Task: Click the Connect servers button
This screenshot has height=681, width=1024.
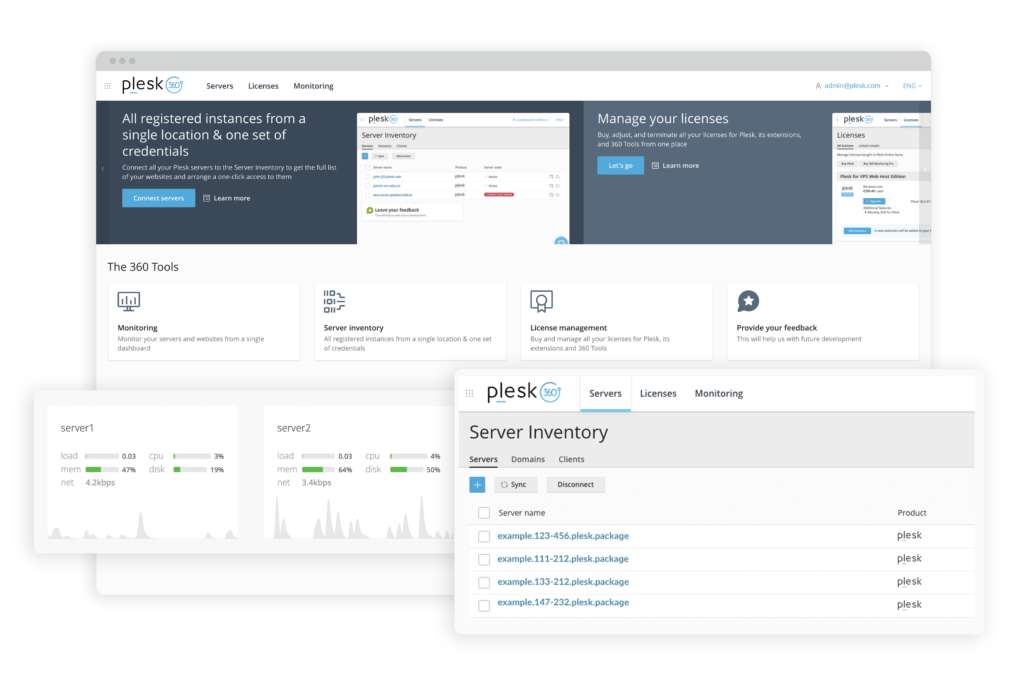Action: tap(159, 198)
